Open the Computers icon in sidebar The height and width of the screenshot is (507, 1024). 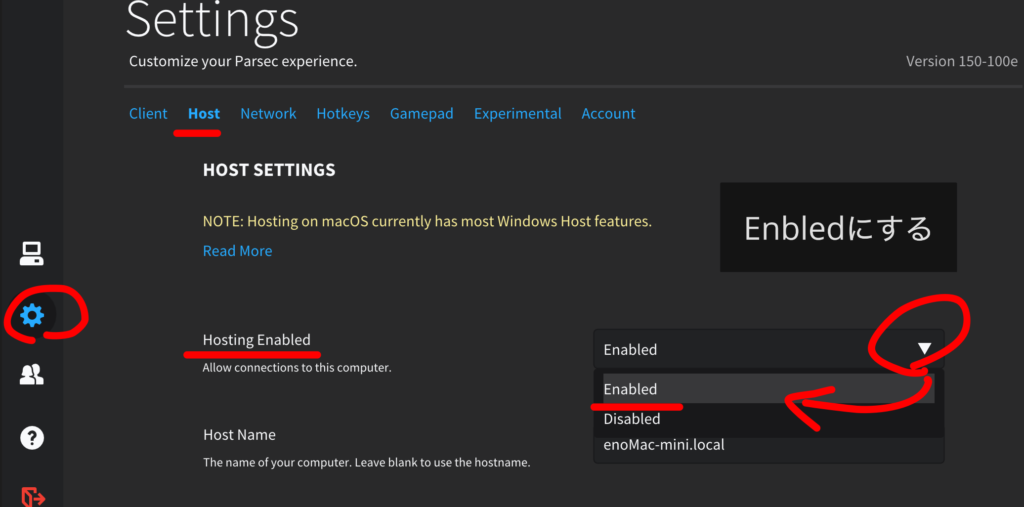[x=32, y=254]
